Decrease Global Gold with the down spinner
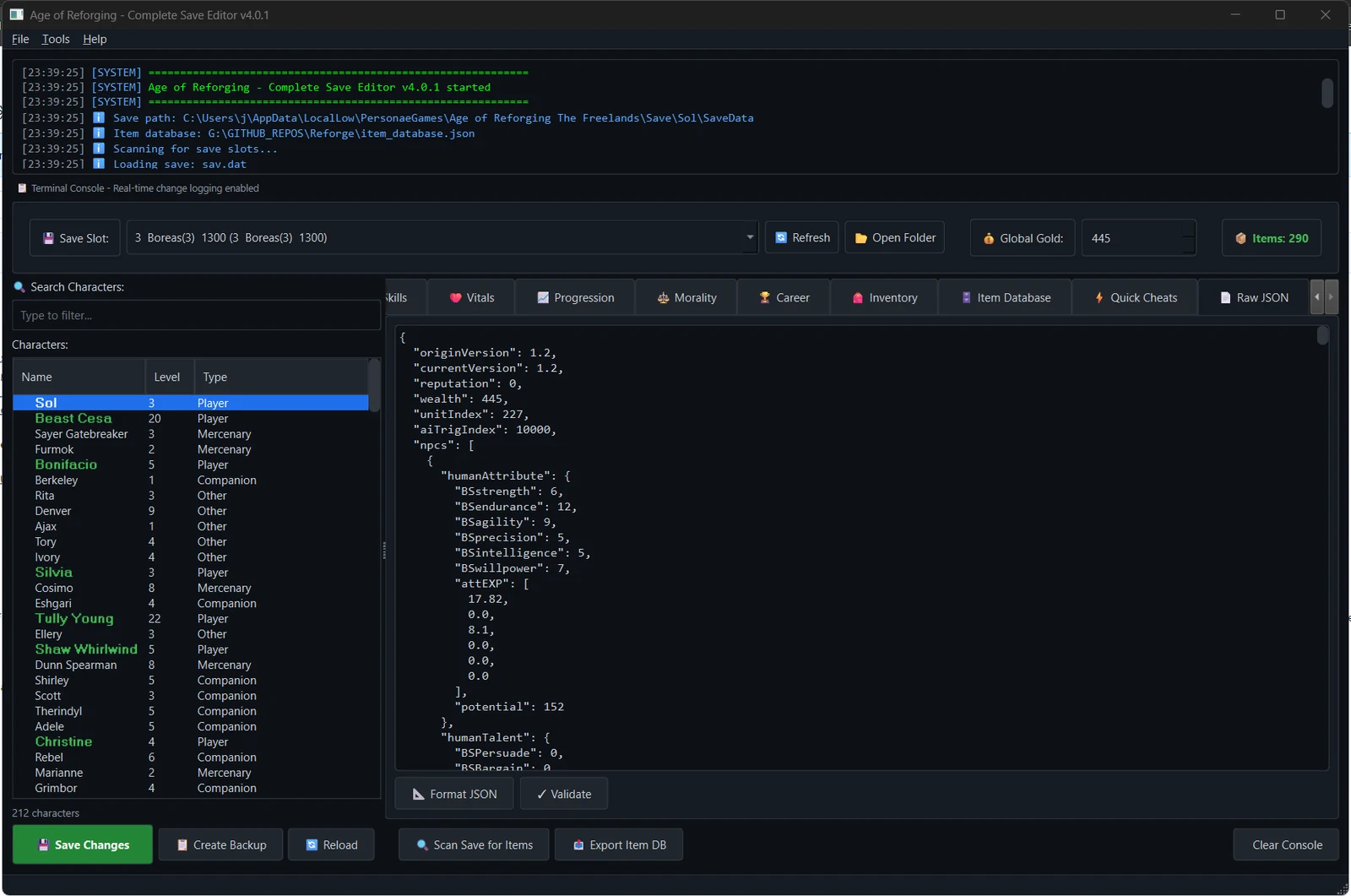This screenshot has width=1351, height=896. (1189, 247)
